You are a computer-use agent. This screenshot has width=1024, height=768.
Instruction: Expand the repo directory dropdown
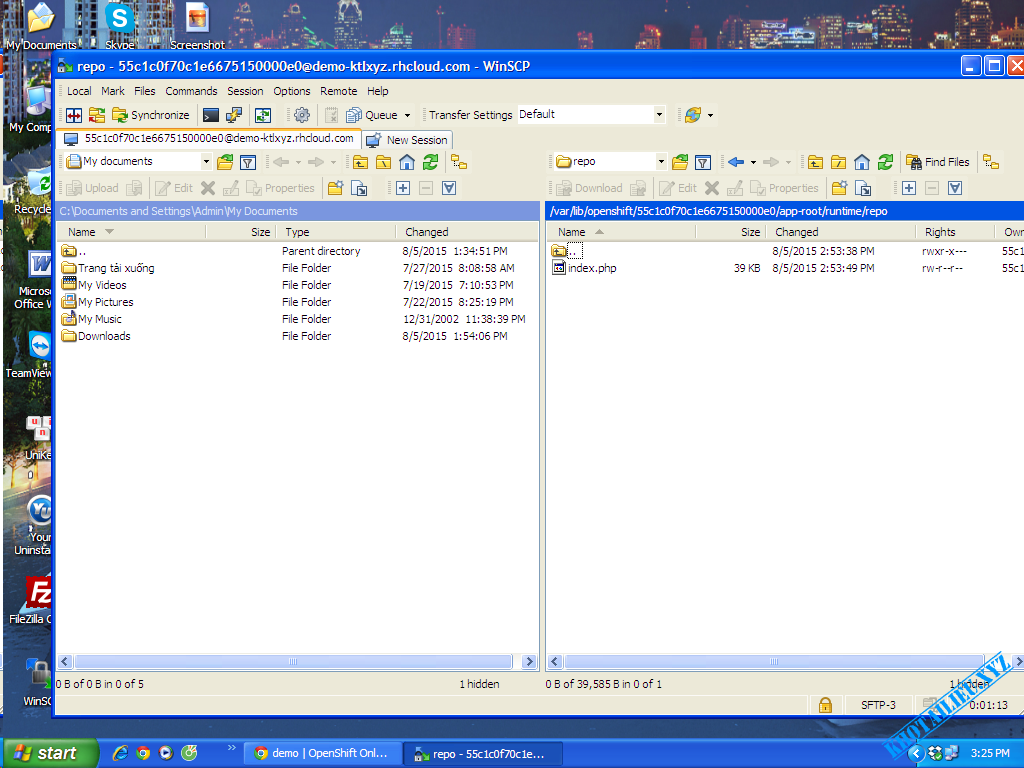coord(661,162)
